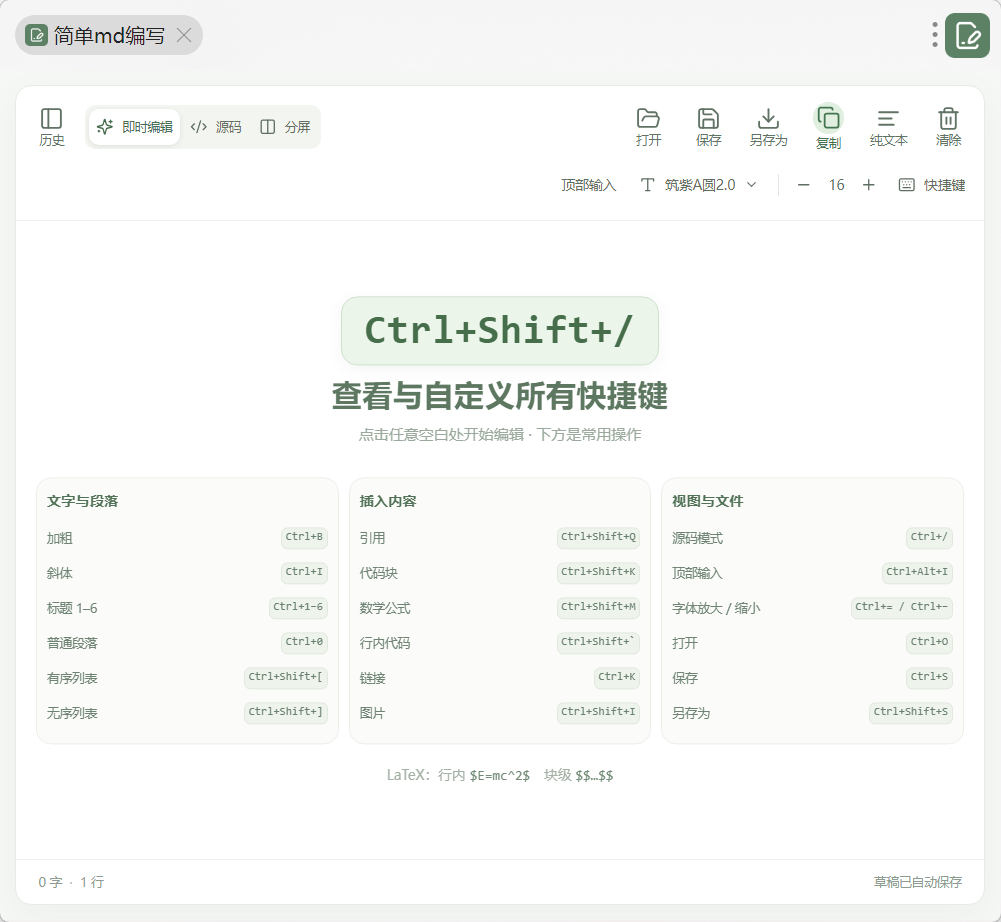Click the 引用 Ctrl+Shift+Q row
This screenshot has width=1001, height=922.
[500, 538]
